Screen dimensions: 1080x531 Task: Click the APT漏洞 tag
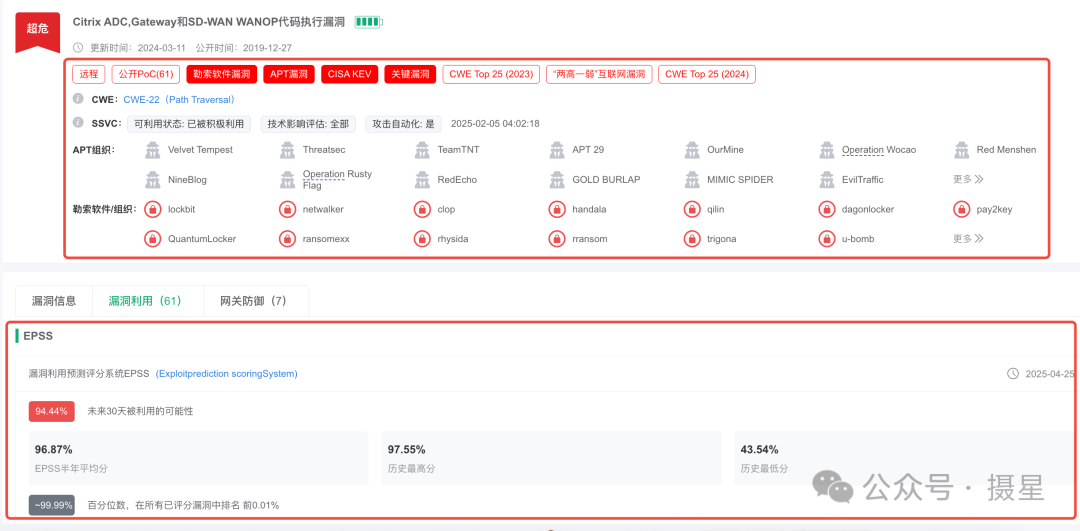click(289, 74)
